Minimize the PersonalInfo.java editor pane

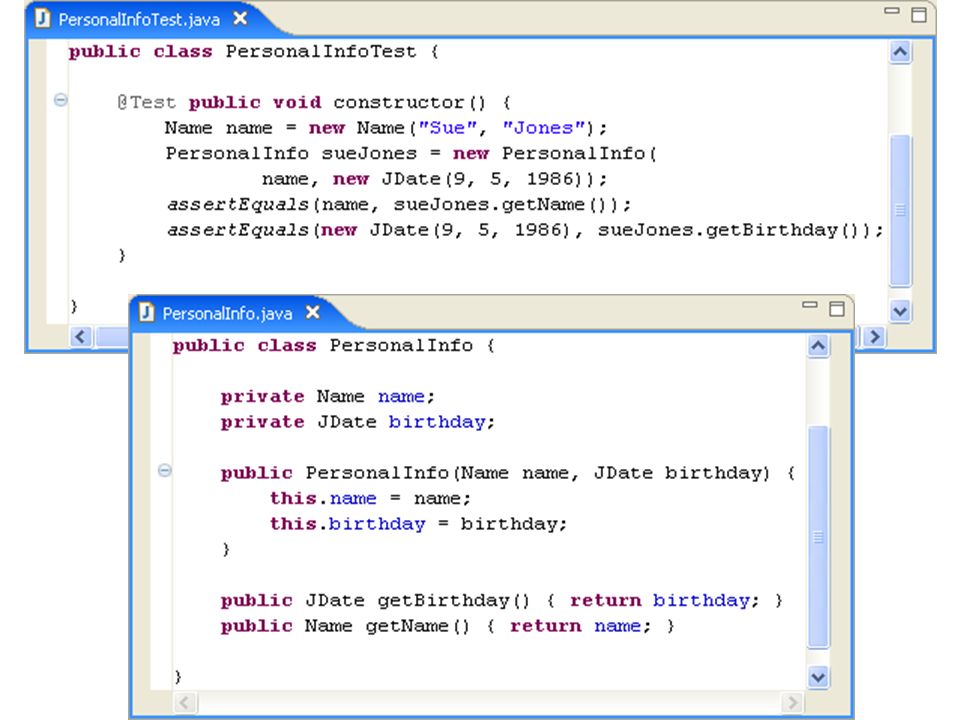(810, 304)
